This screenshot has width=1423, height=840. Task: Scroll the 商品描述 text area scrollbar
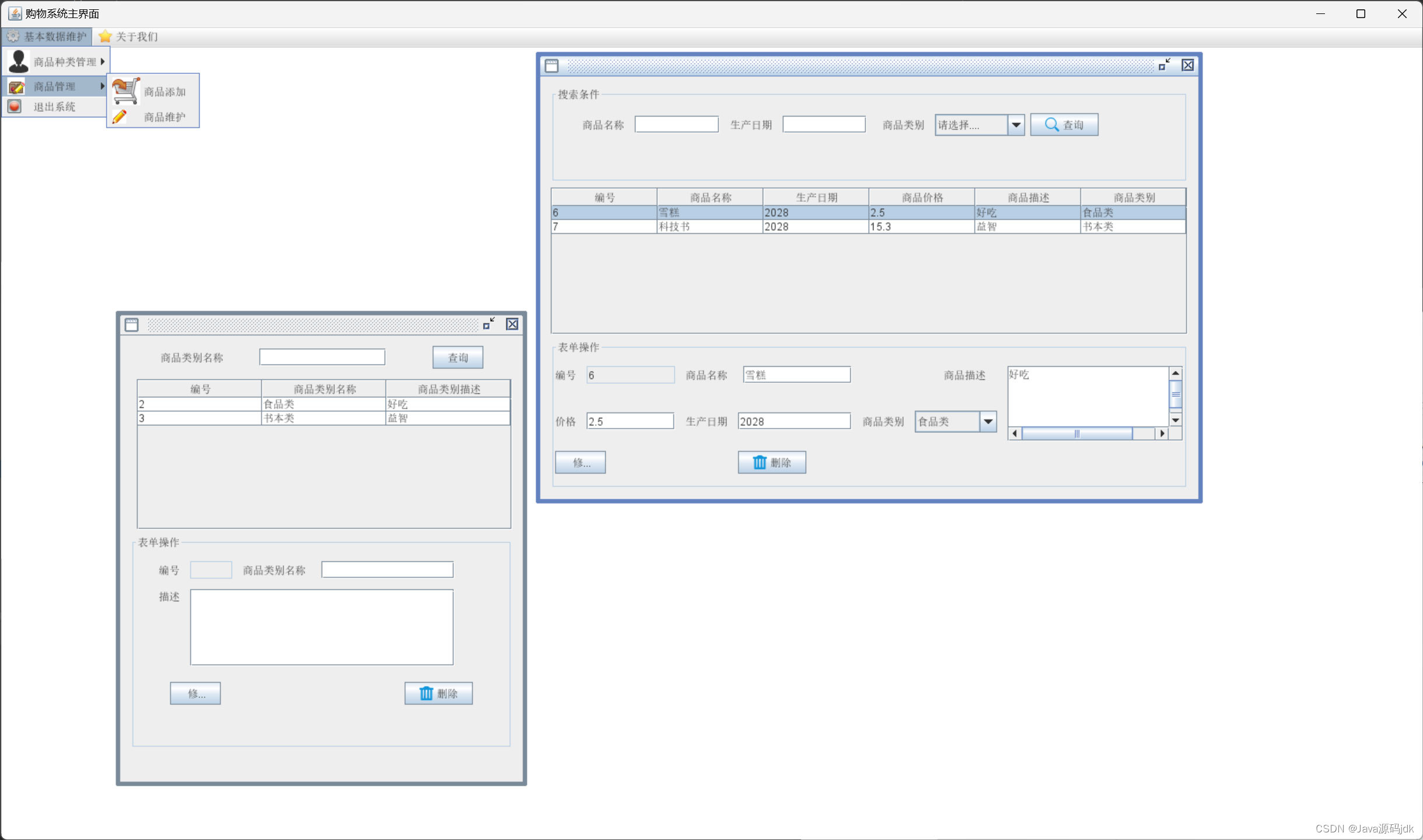pyautogui.click(x=1175, y=395)
